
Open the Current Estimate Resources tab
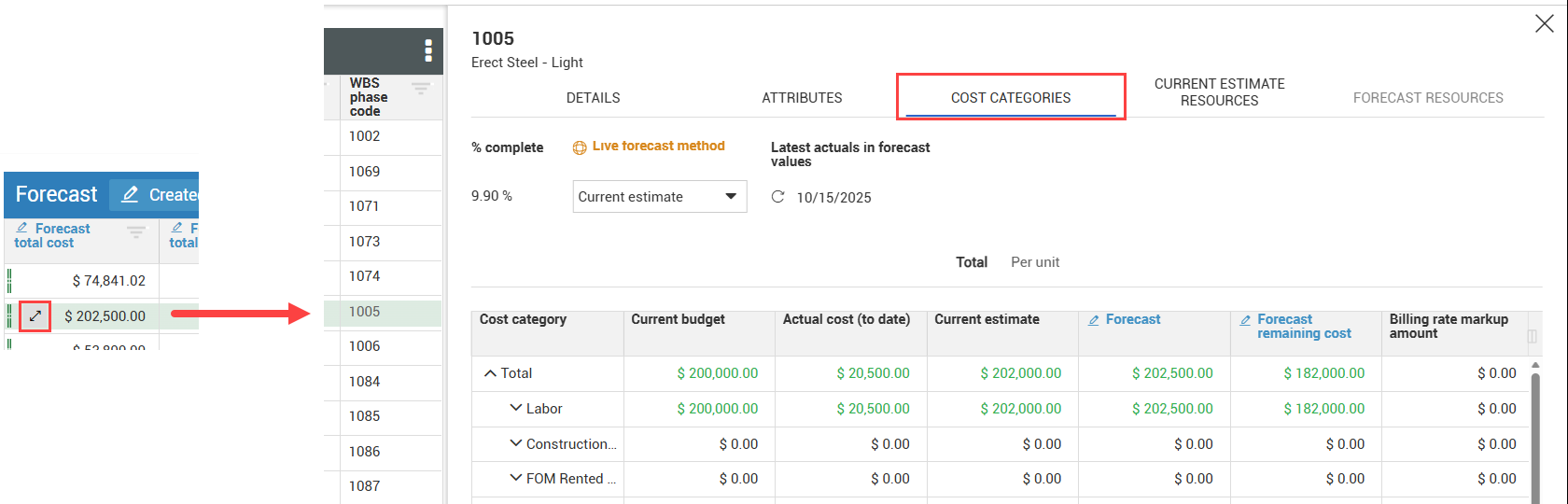1219,92
